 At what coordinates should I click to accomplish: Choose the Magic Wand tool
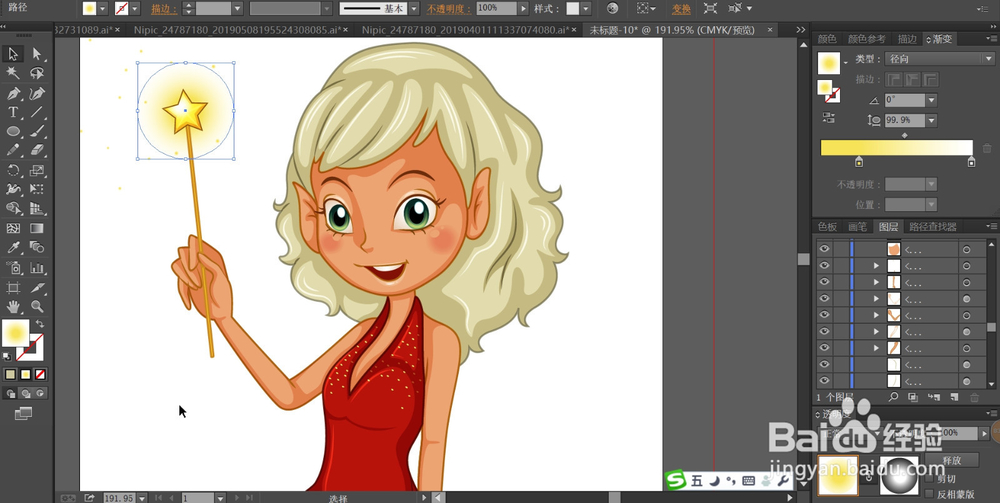tap(13, 73)
